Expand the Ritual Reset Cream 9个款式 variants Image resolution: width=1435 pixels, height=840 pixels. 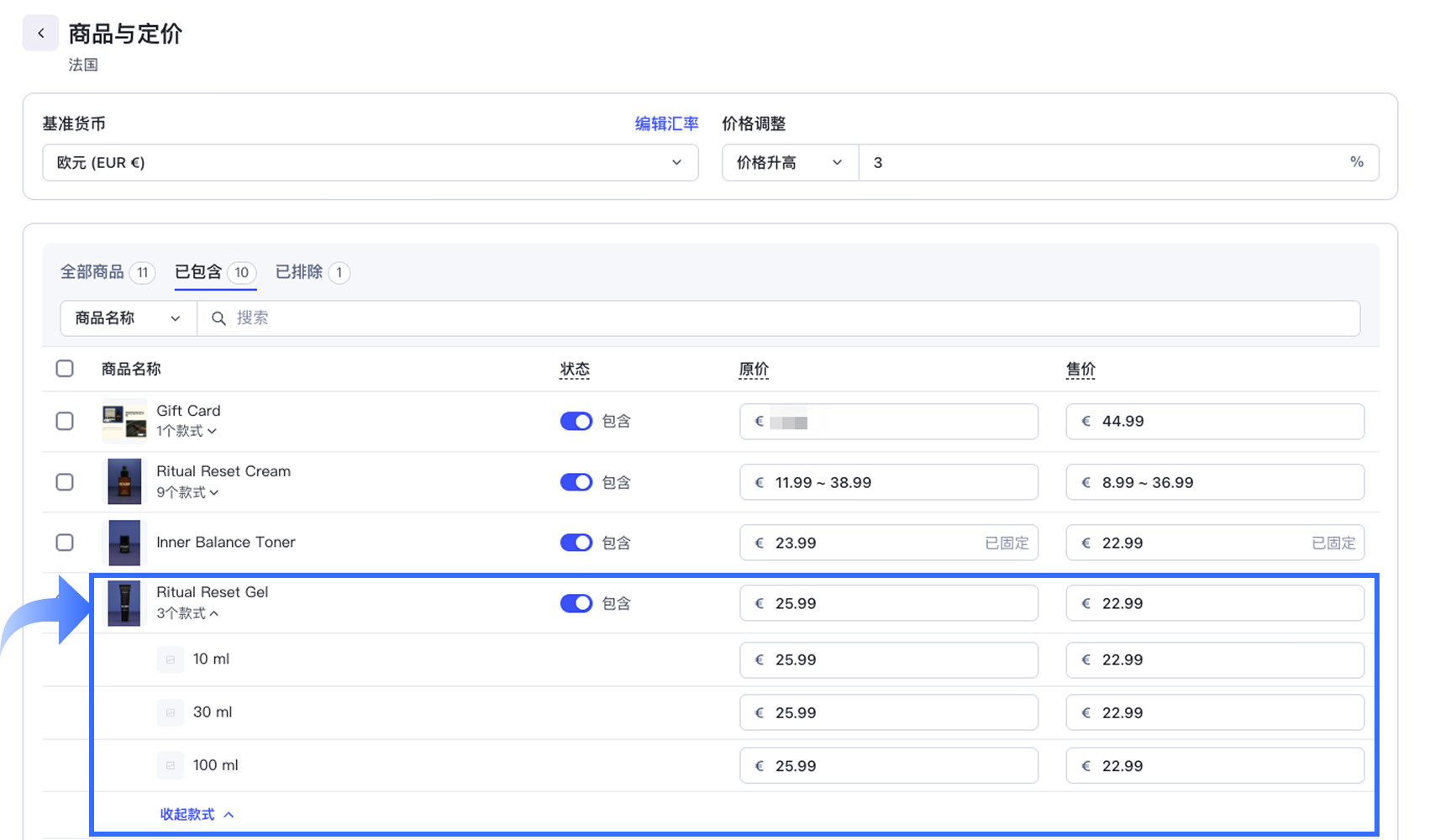click(187, 492)
